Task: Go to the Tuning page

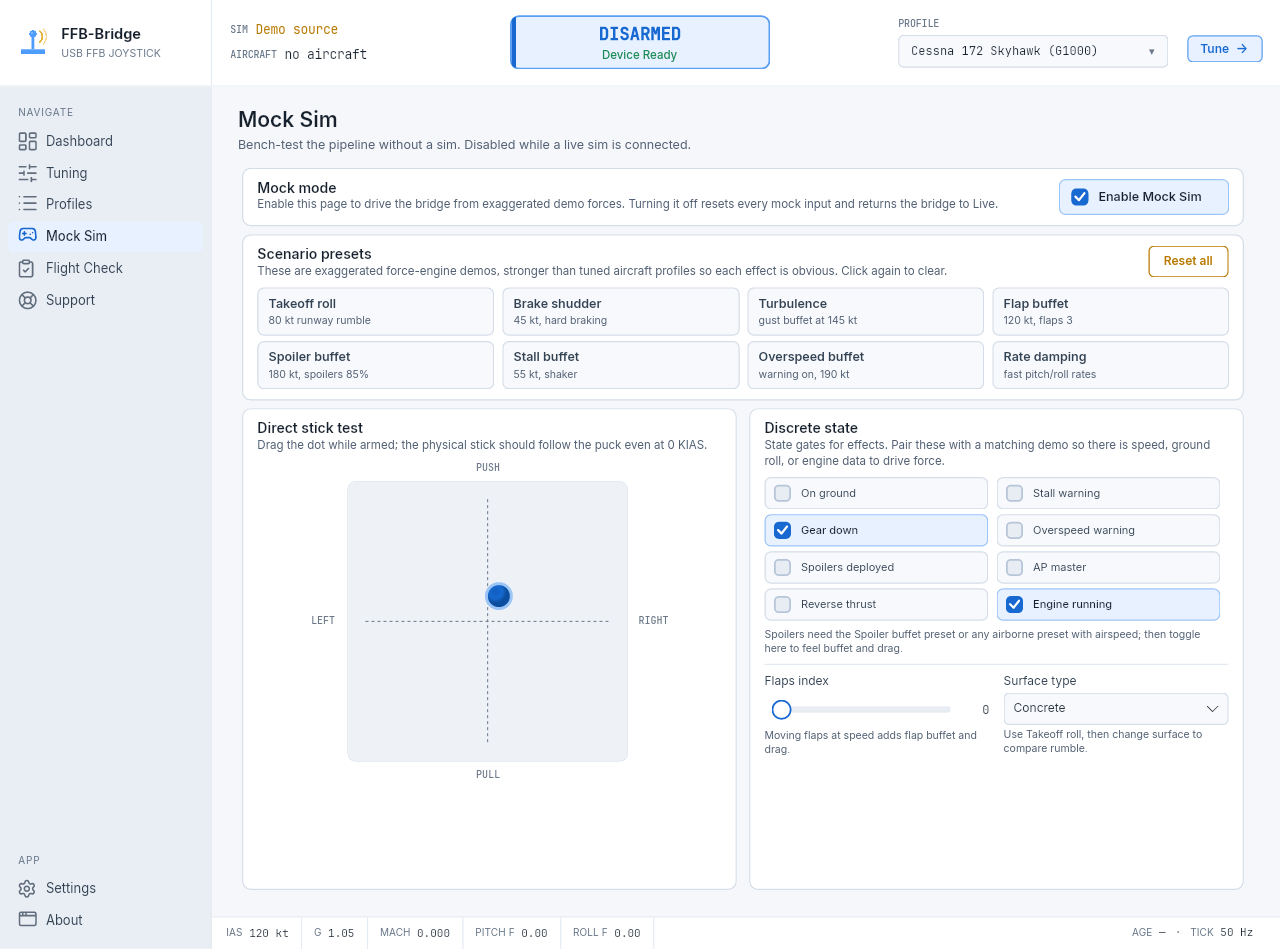Action: pyautogui.click(x=105, y=173)
